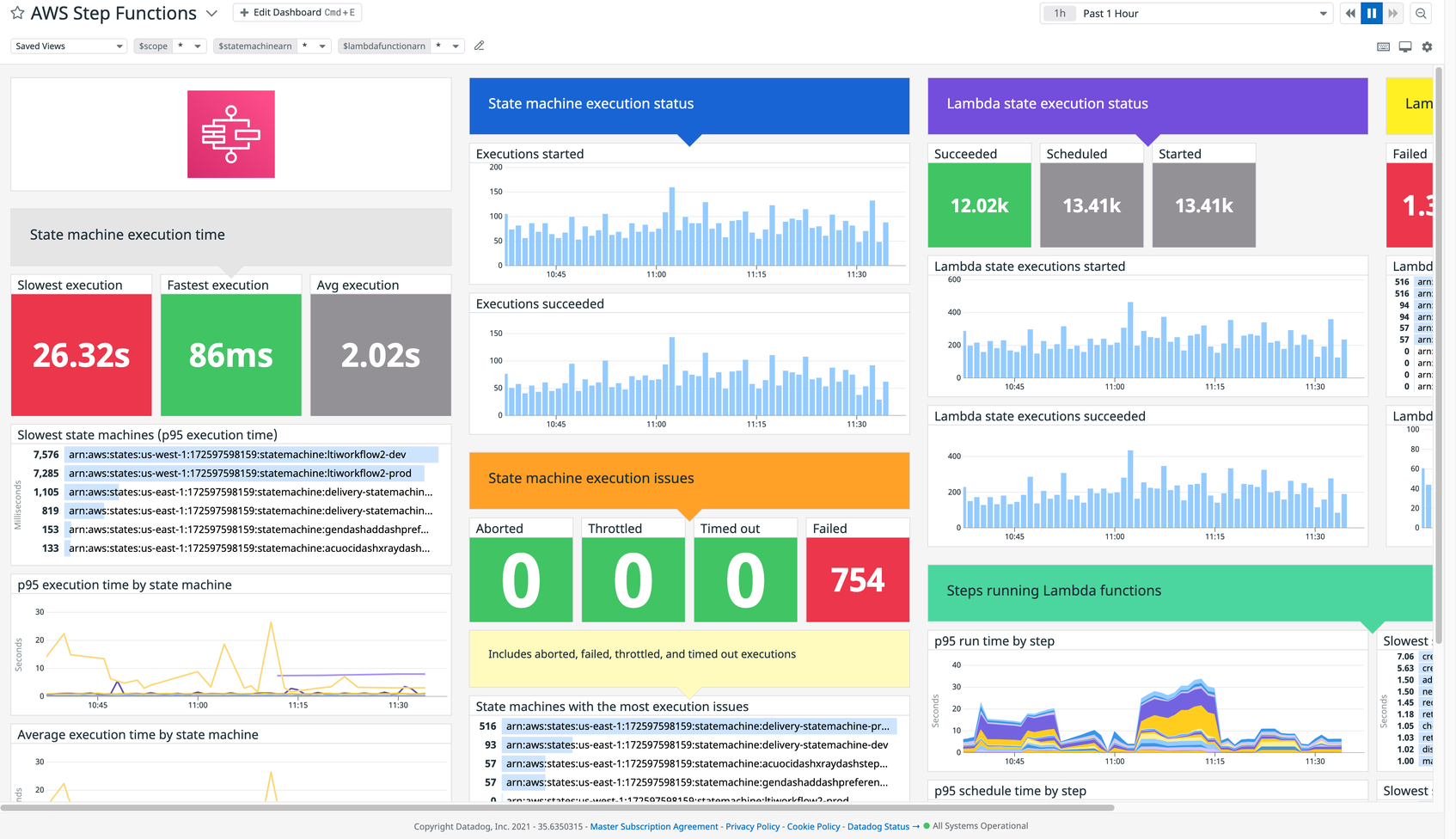1456x839 pixels.
Task: Open the keyboard shortcuts icon
Action: point(1383,46)
